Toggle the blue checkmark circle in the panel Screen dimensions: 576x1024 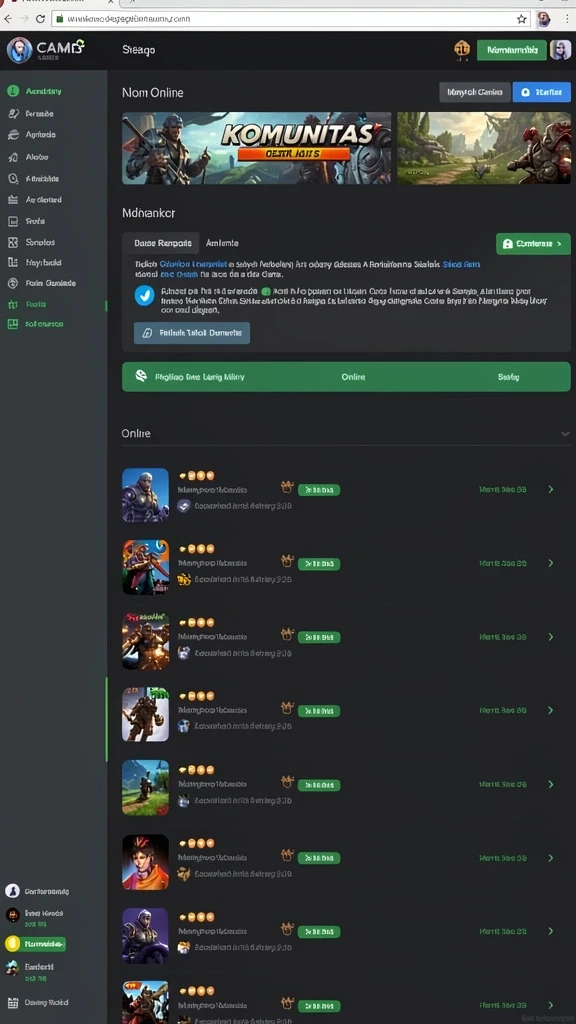point(144,295)
